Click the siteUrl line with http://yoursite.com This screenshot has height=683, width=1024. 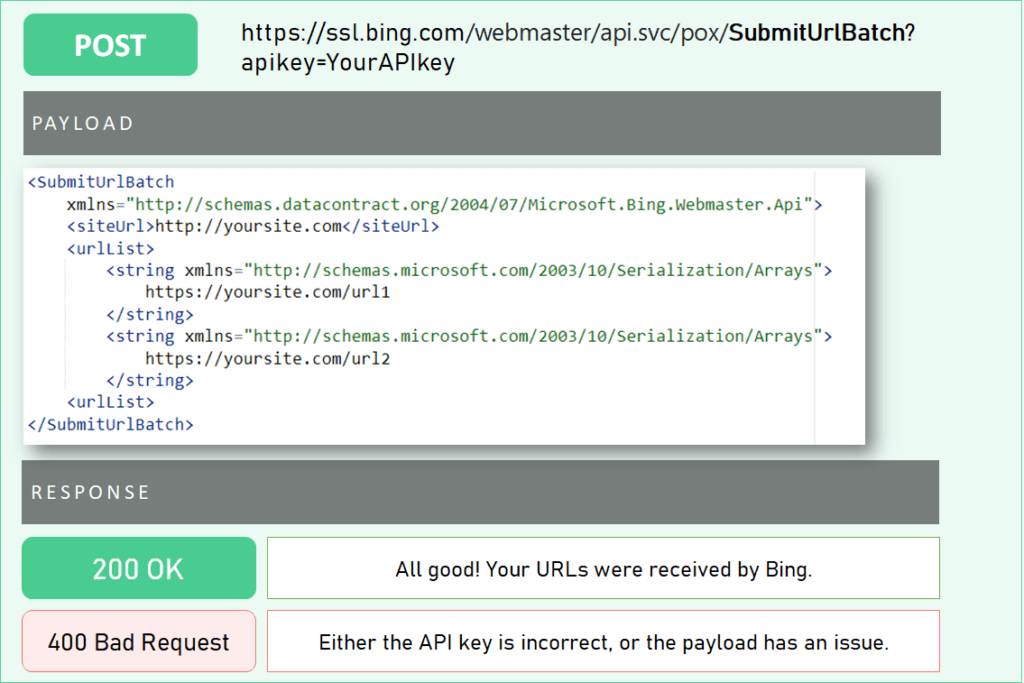pos(252,227)
